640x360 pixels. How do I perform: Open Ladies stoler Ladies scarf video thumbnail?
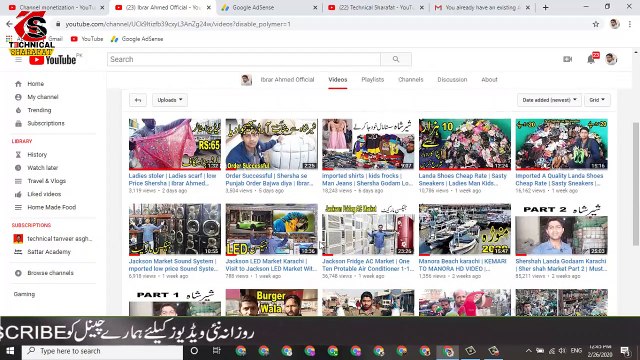point(175,144)
